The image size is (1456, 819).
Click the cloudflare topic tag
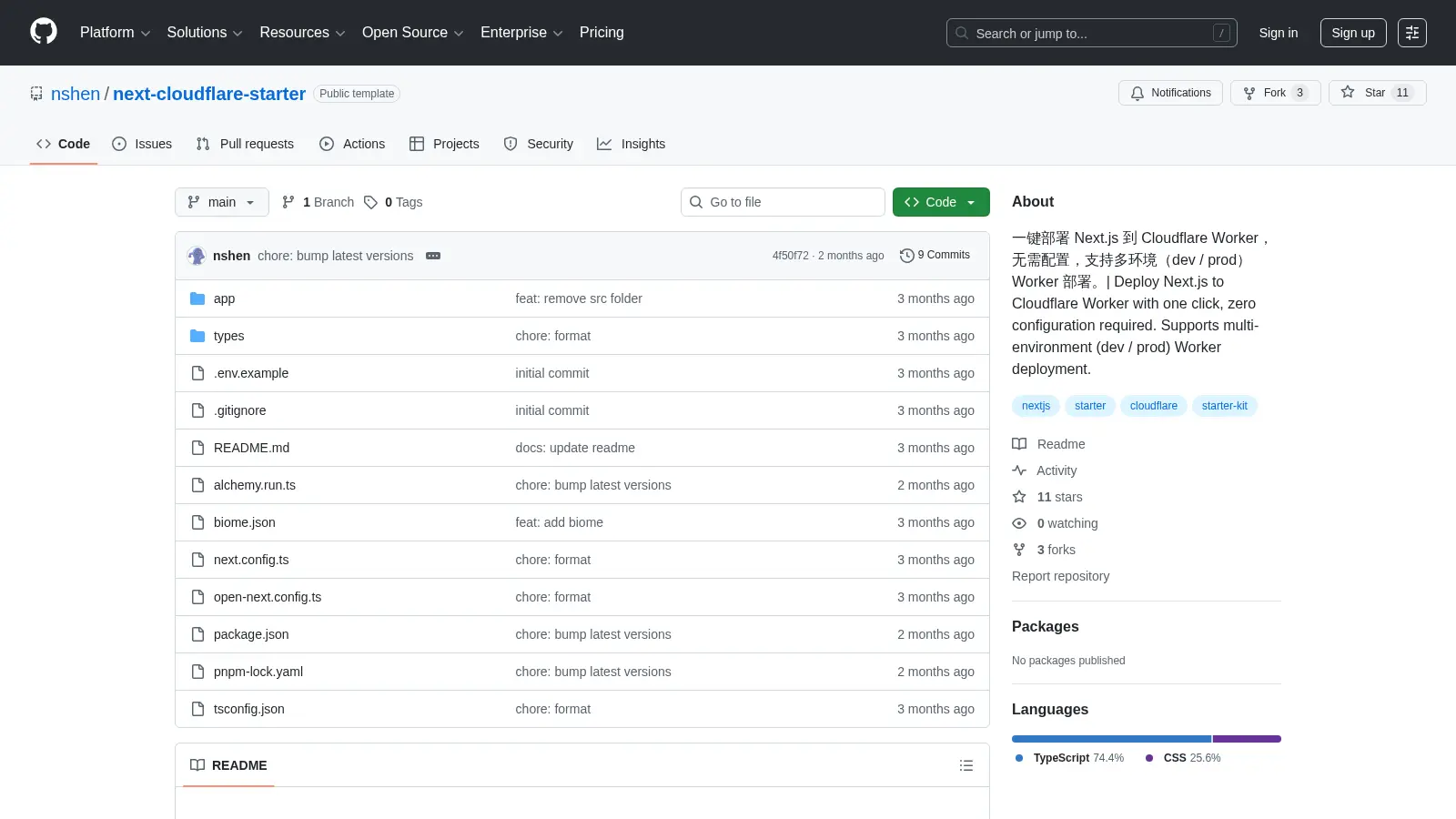(x=1154, y=406)
